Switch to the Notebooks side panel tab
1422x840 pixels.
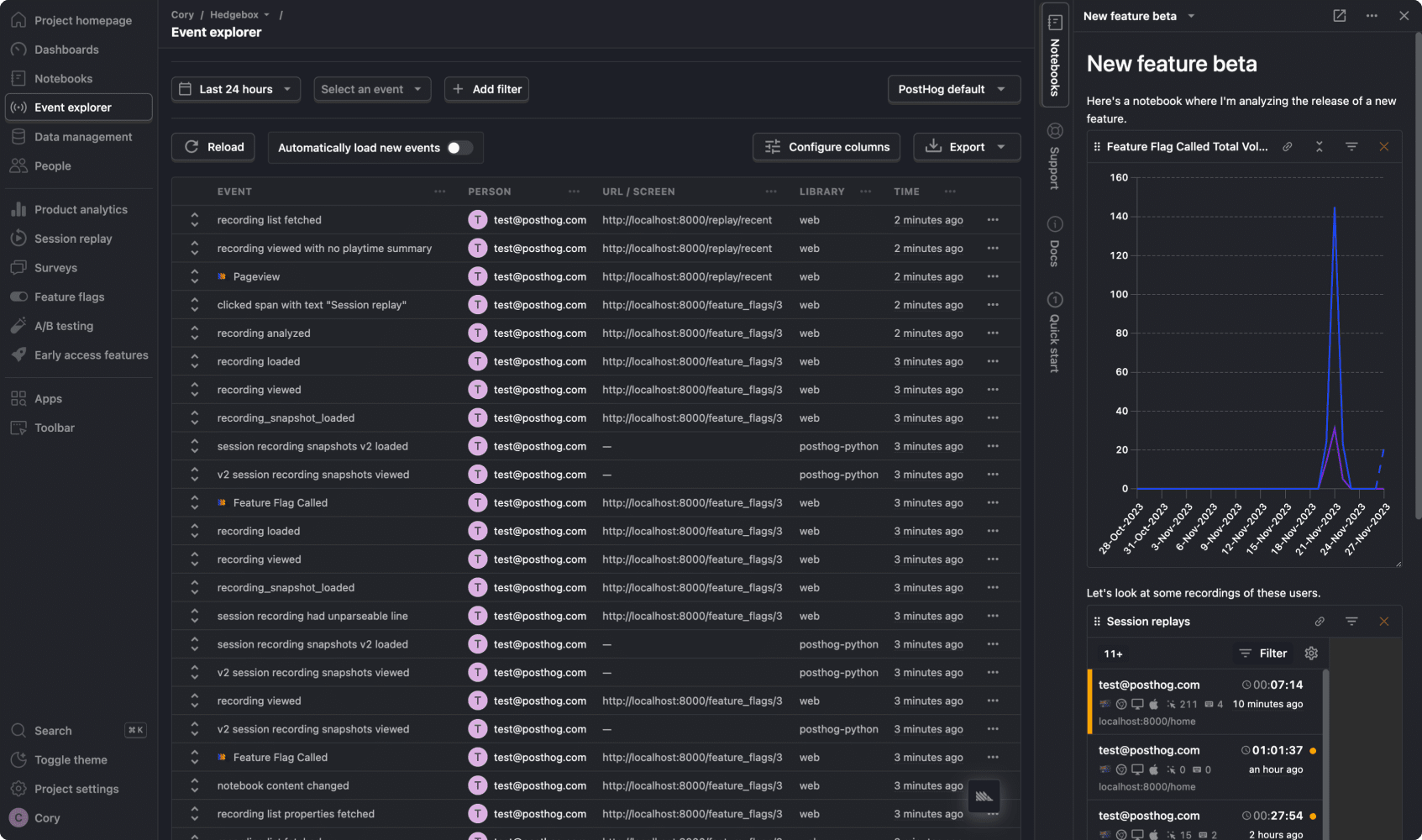click(x=1055, y=55)
